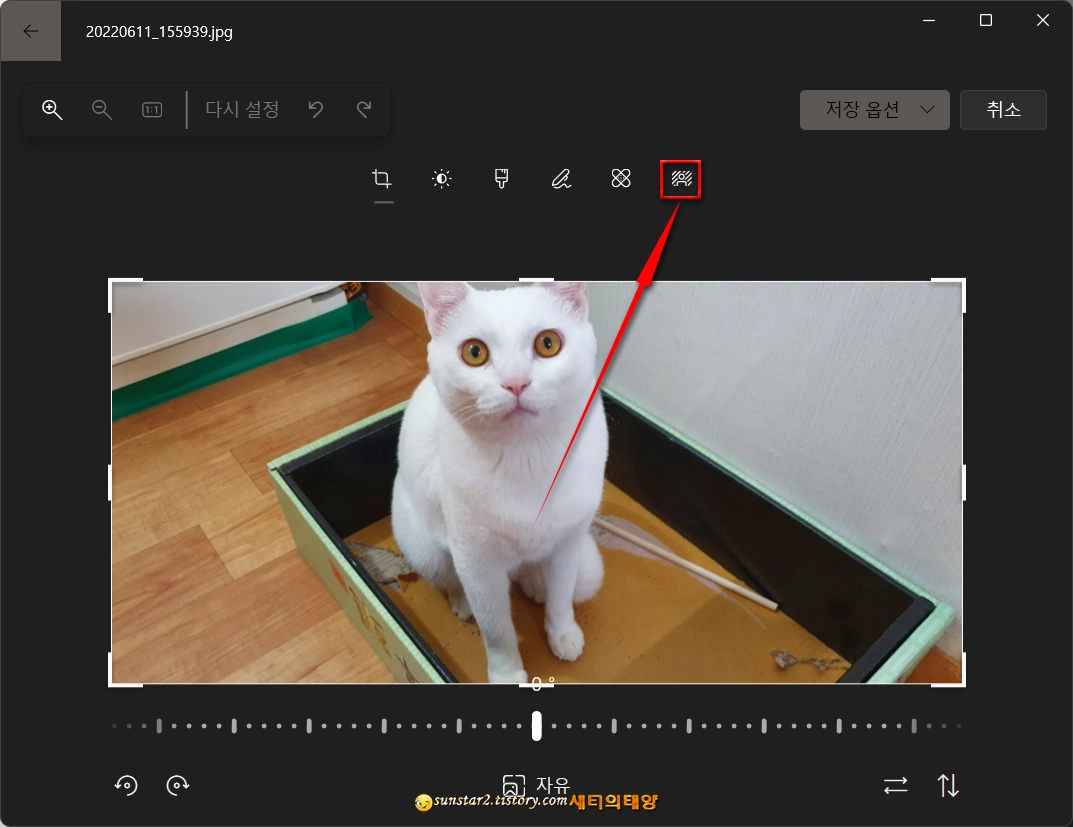
Task: Click the straighten angle slider
Action: pos(536,727)
